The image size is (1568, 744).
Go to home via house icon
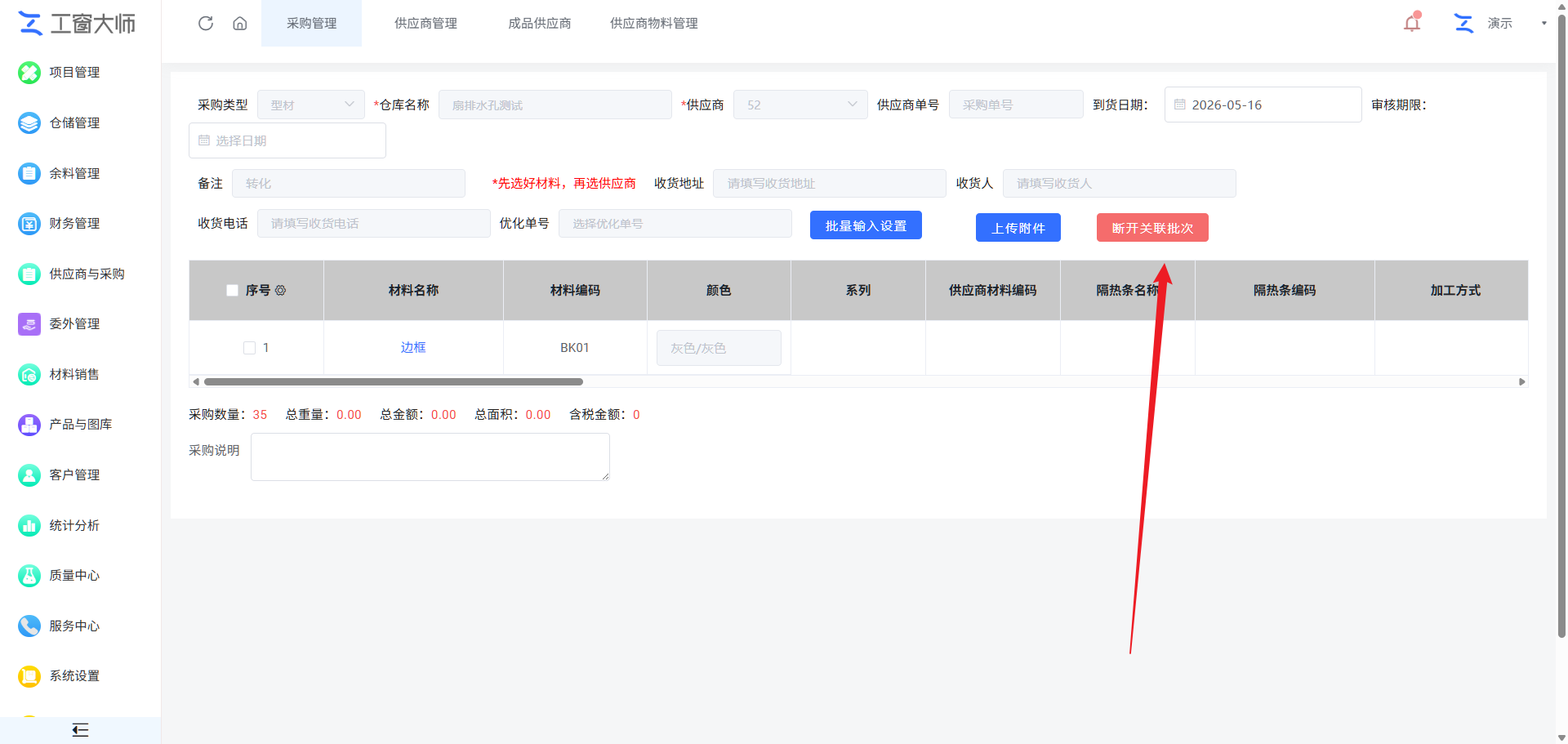coord(240,23)
